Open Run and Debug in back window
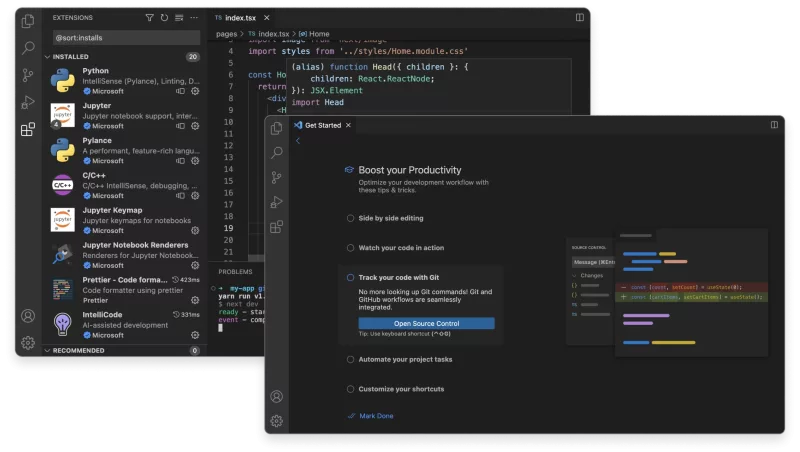 [x=28, y=102]
